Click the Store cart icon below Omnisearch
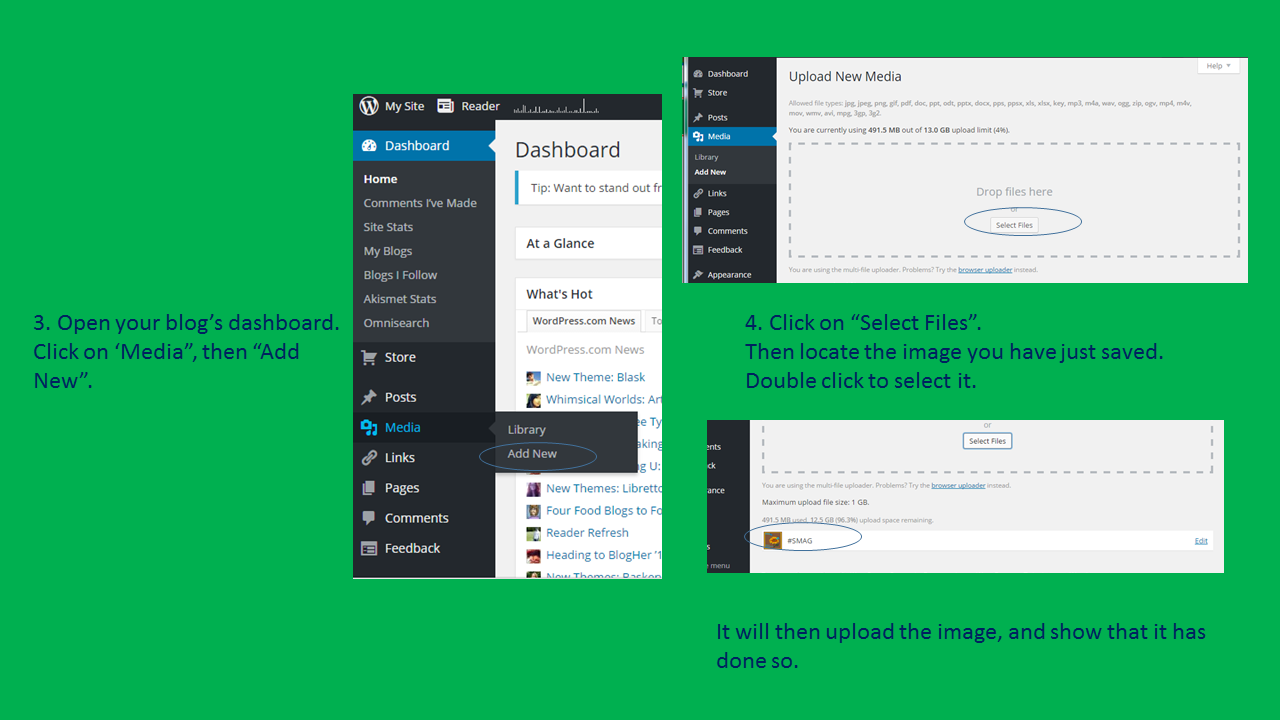 click(369, 357)
